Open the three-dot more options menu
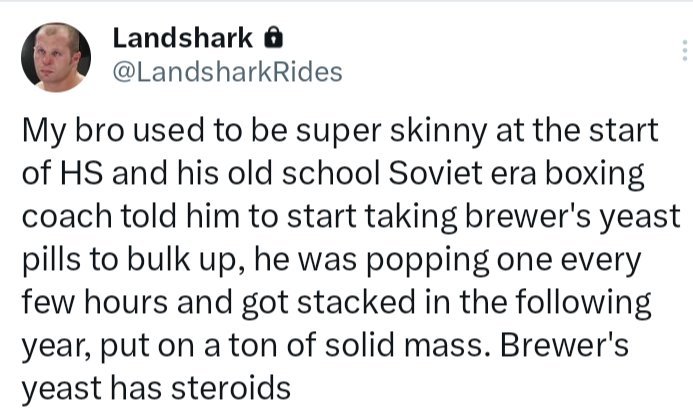 (x=685, y=50)
